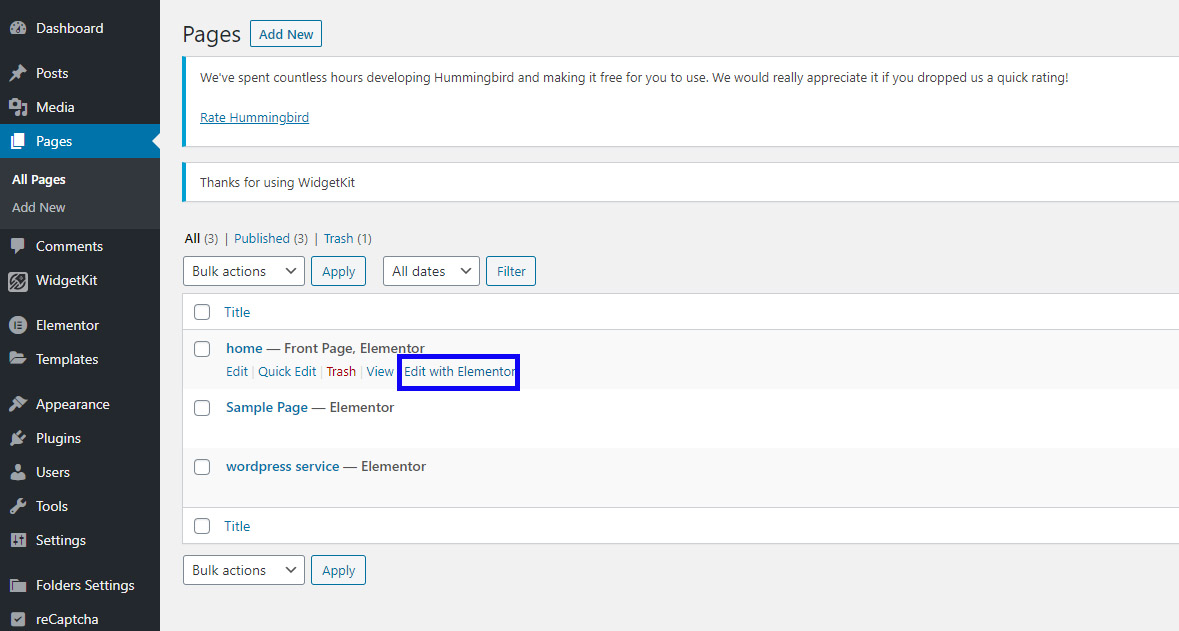Sort by Title in table footer
Image resolution: width=1179 pixels, height=631 pixels.
(x=237, y=526)
